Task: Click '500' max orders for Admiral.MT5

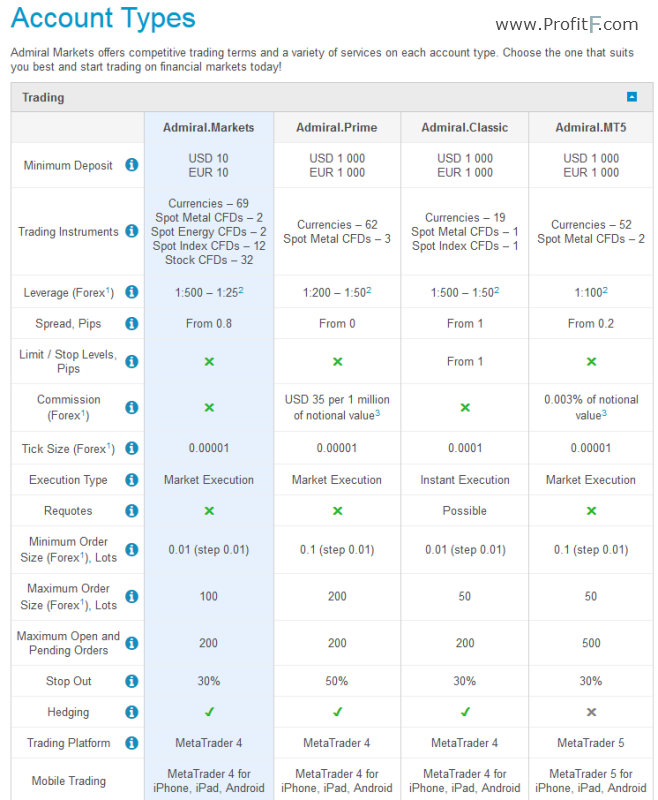Action: pyautogui.click(x=591, y=643)
